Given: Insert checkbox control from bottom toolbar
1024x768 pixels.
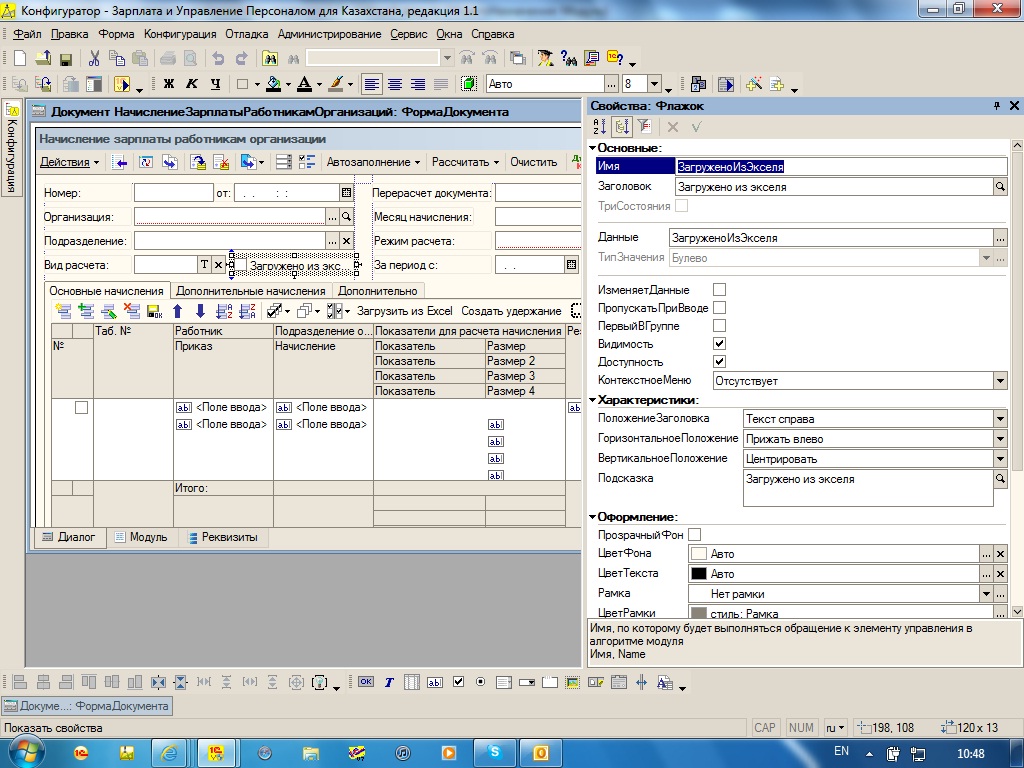Looking at the screenshot, I should tap(458, 682).
